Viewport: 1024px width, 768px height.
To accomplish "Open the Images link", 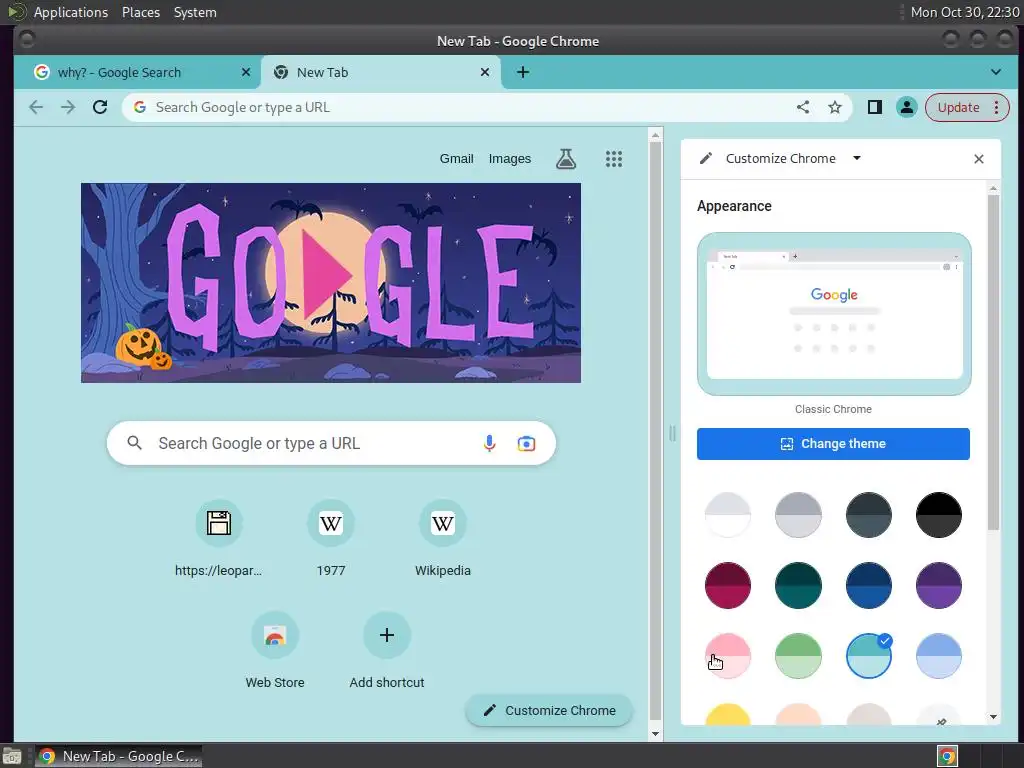I will pos(510,159).
